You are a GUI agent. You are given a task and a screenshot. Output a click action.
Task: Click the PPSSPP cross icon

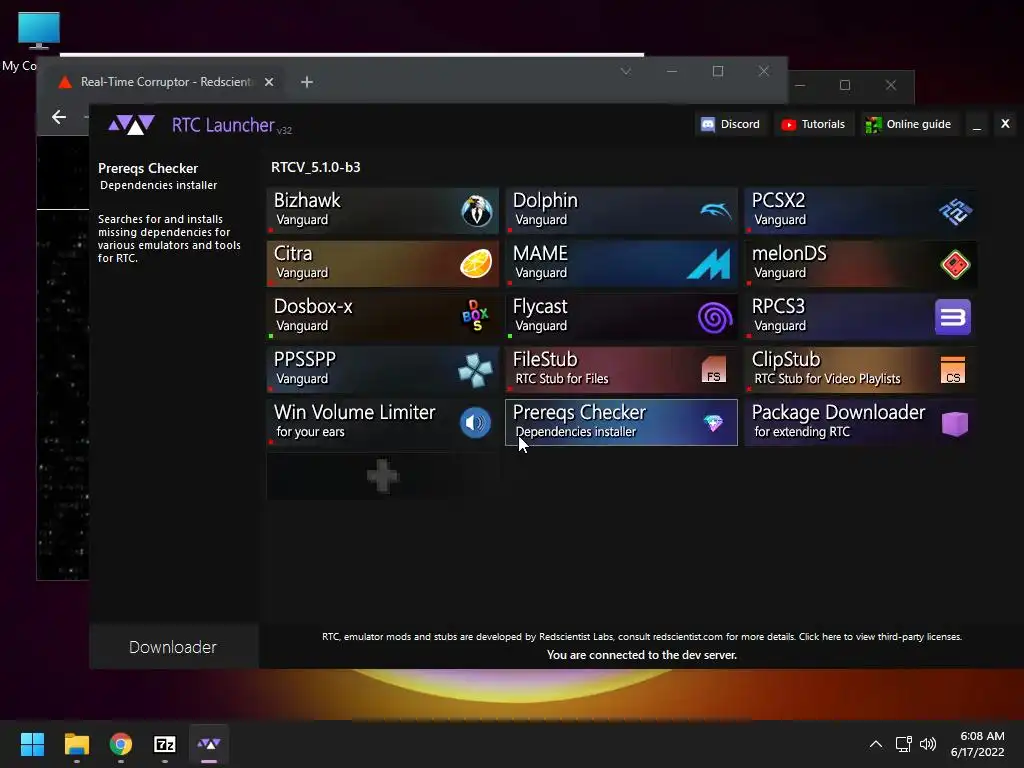(x=475, y=370)
